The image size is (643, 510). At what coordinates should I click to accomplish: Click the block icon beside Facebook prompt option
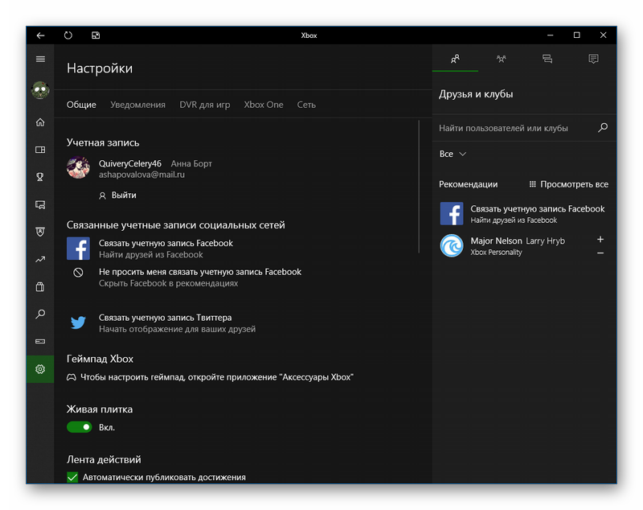78,273
